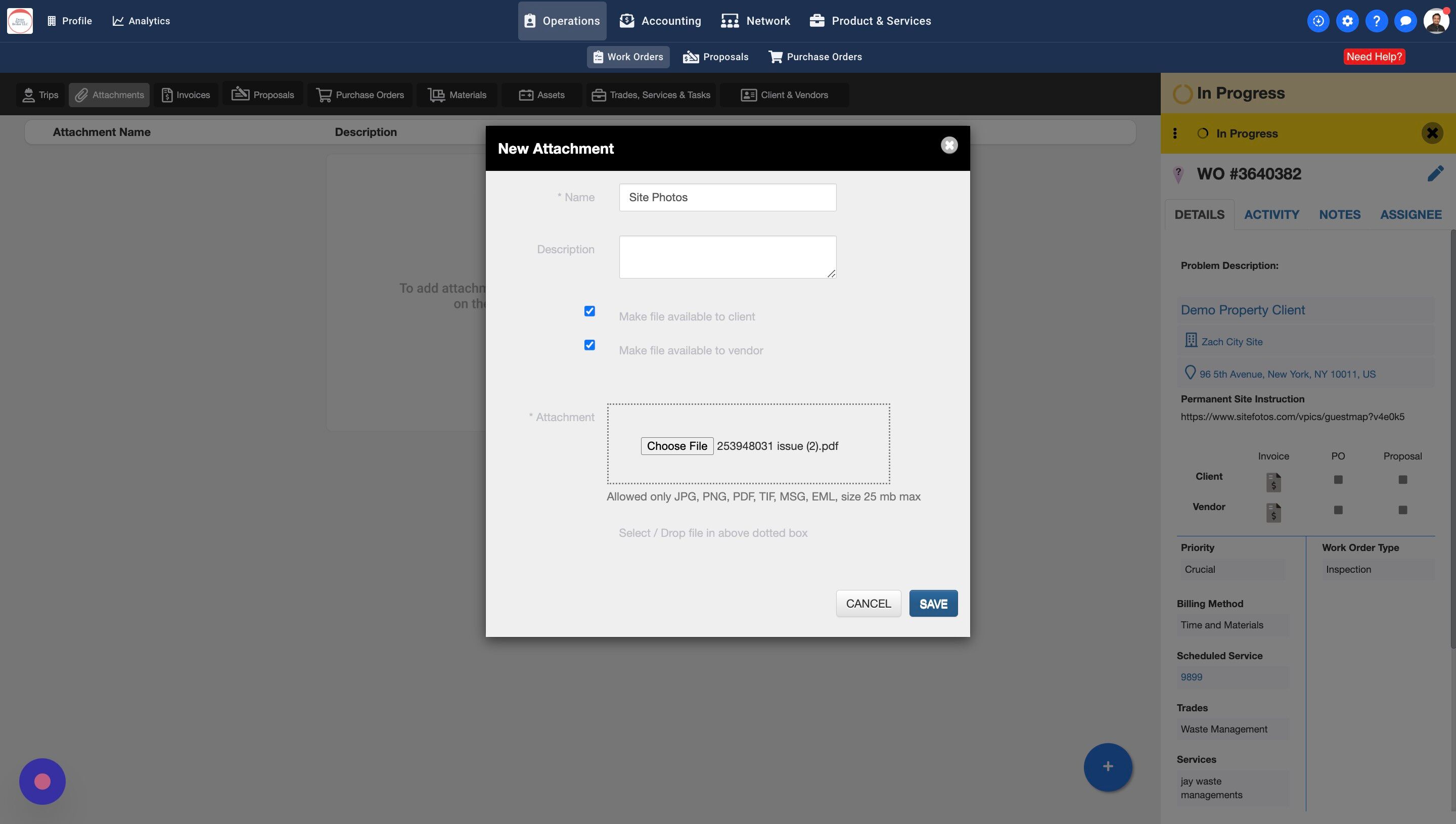The image size is (1456, 824).
Task: Click the client invoice document icon
Action: 1273,482
